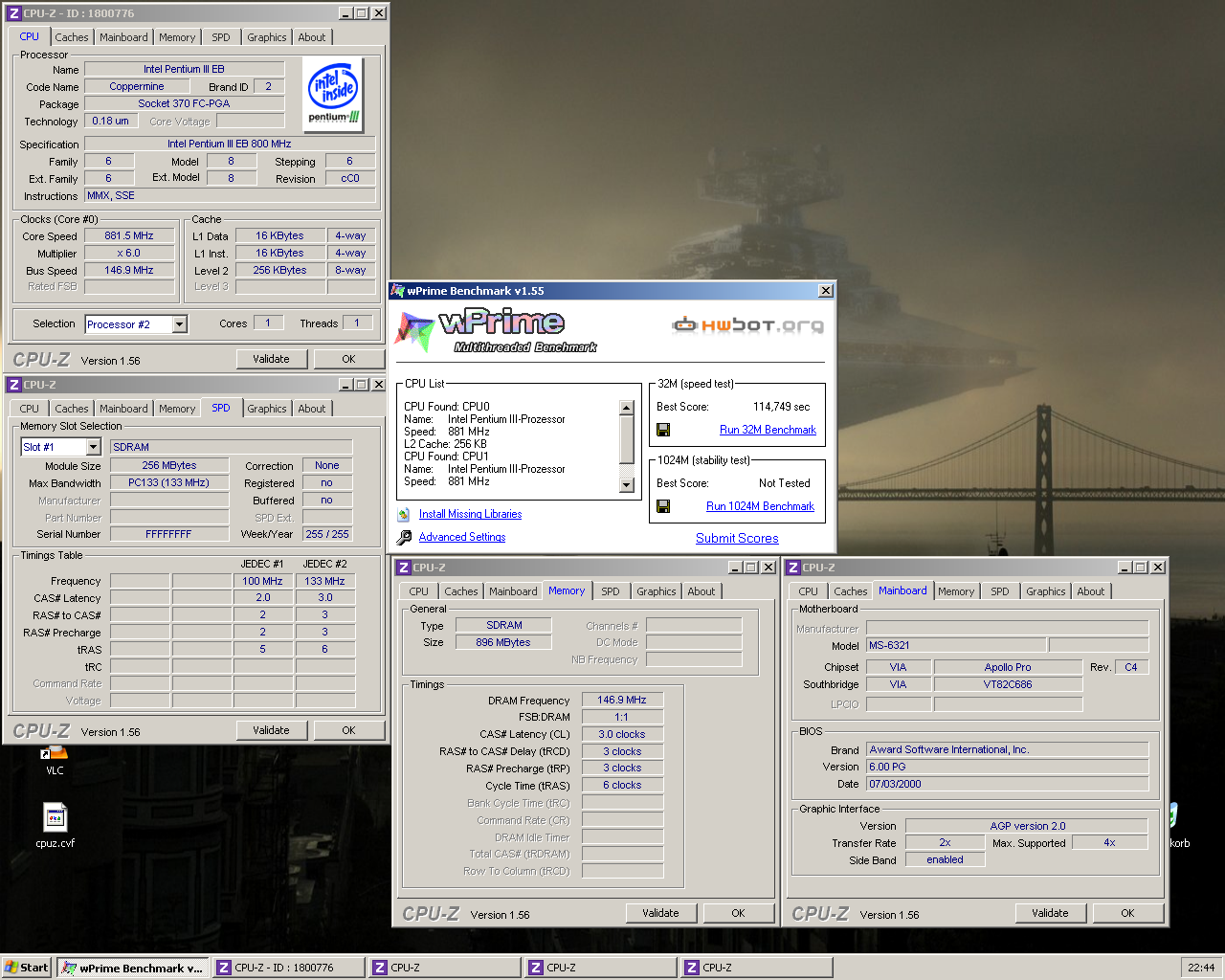
Task: Switch to wPrime Benchmark in the taskbar
Action: point(132,968)
